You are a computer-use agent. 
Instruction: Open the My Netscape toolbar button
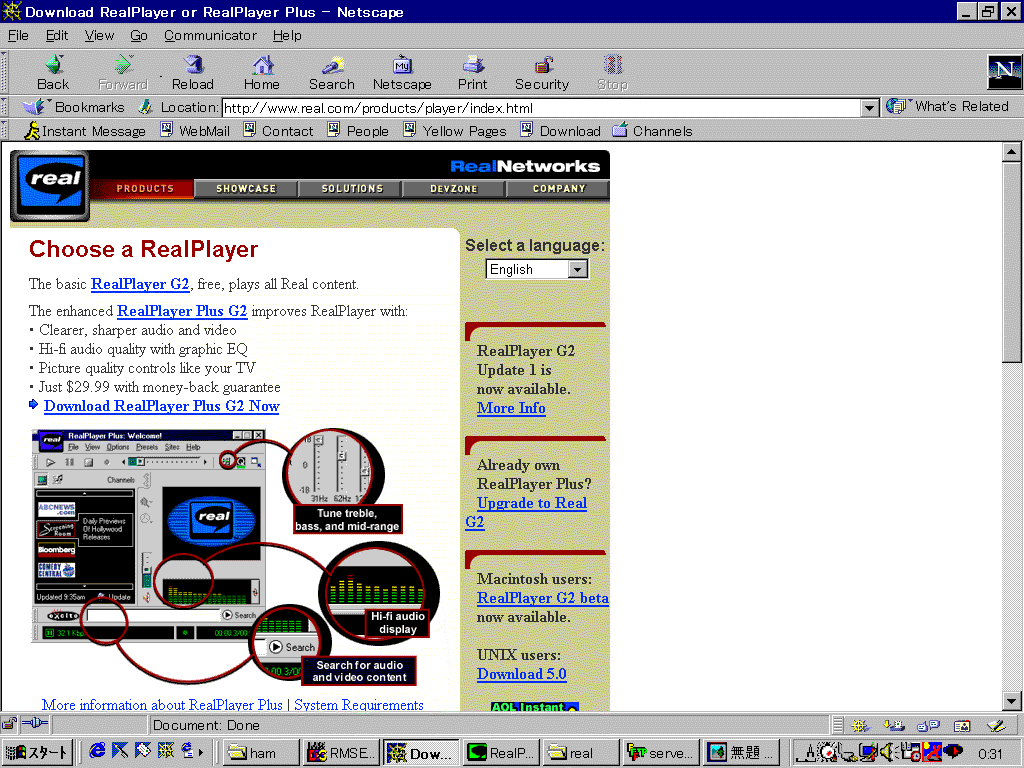point(402,72)
